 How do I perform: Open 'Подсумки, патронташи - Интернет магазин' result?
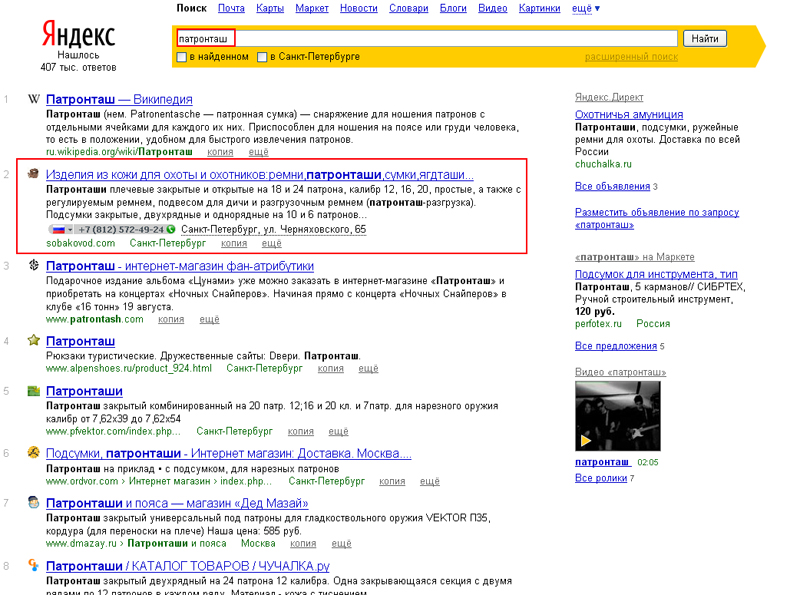(229, 453)
